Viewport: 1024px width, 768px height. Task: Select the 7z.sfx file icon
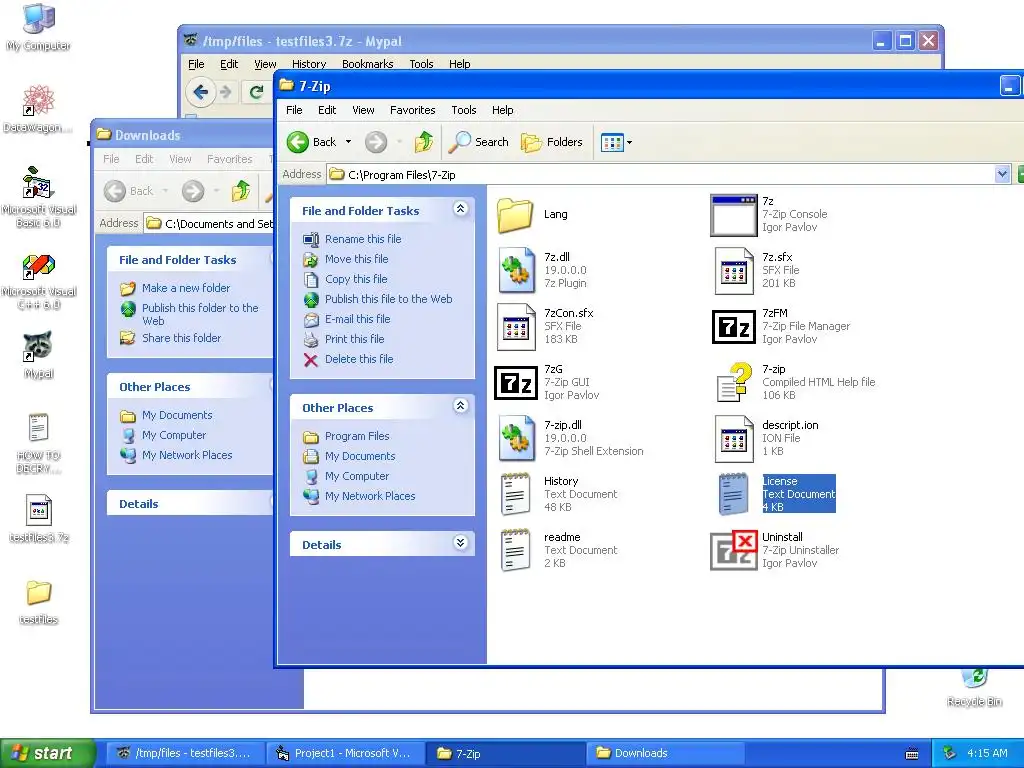tap(734, 270)
